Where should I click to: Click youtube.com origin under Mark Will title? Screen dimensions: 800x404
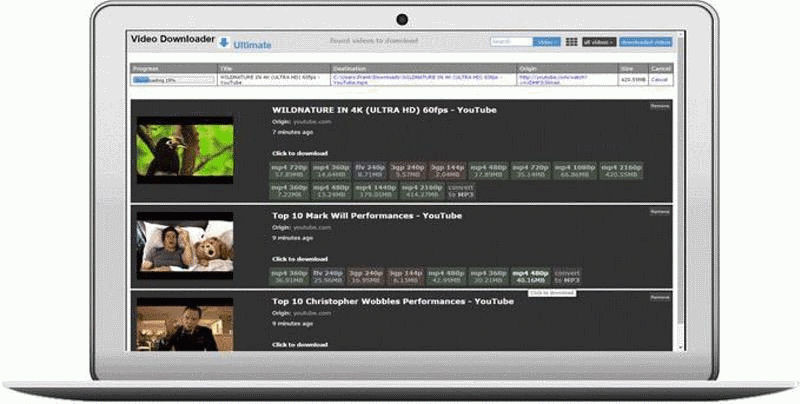click(x=312, y=228)
